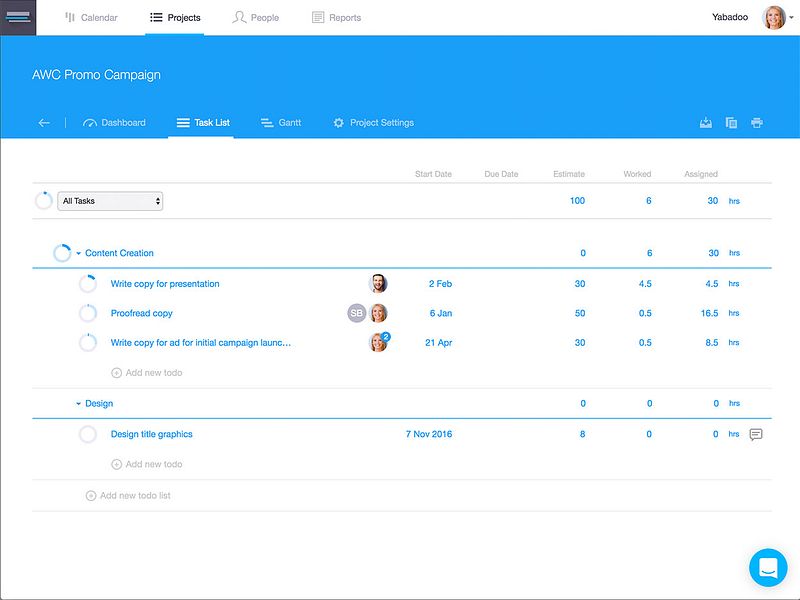
Task: Open the chat bubble in the corner
Action: tap(767, 566)
